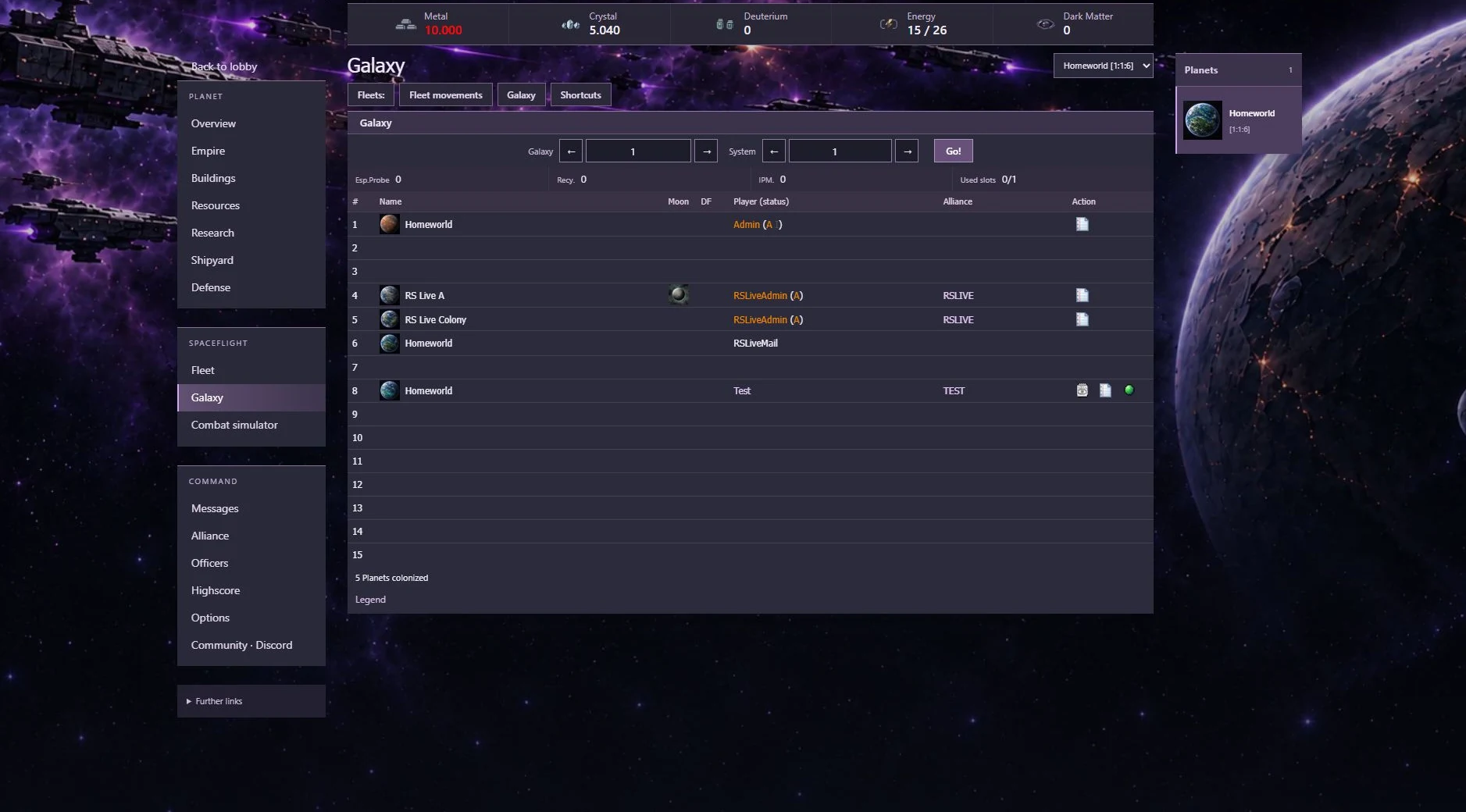The height and width of the screenshot is (812, 1466).
Task: Click the planet image in row 1
Action: click(389, 224)
